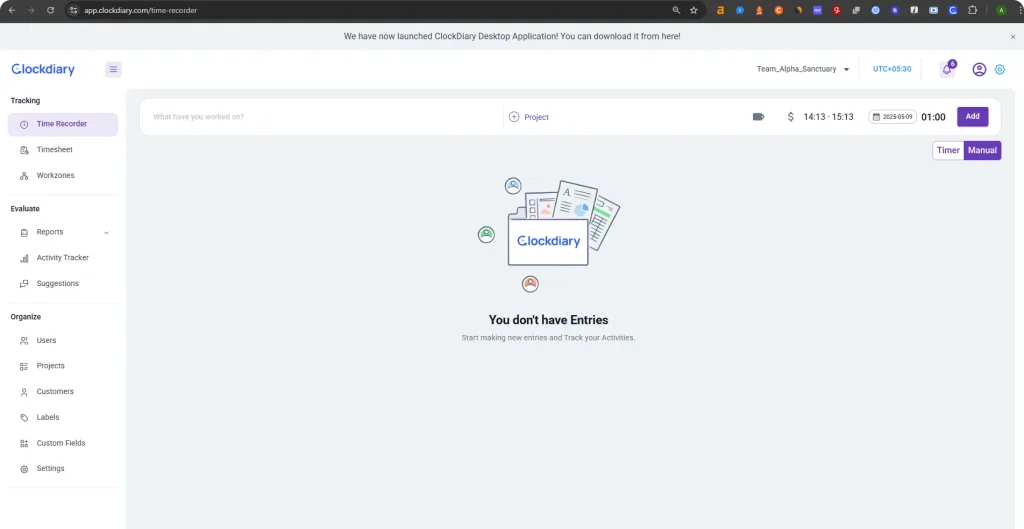Switch to Manual mode
1024x529 pixels.
(x=982, y=150)
